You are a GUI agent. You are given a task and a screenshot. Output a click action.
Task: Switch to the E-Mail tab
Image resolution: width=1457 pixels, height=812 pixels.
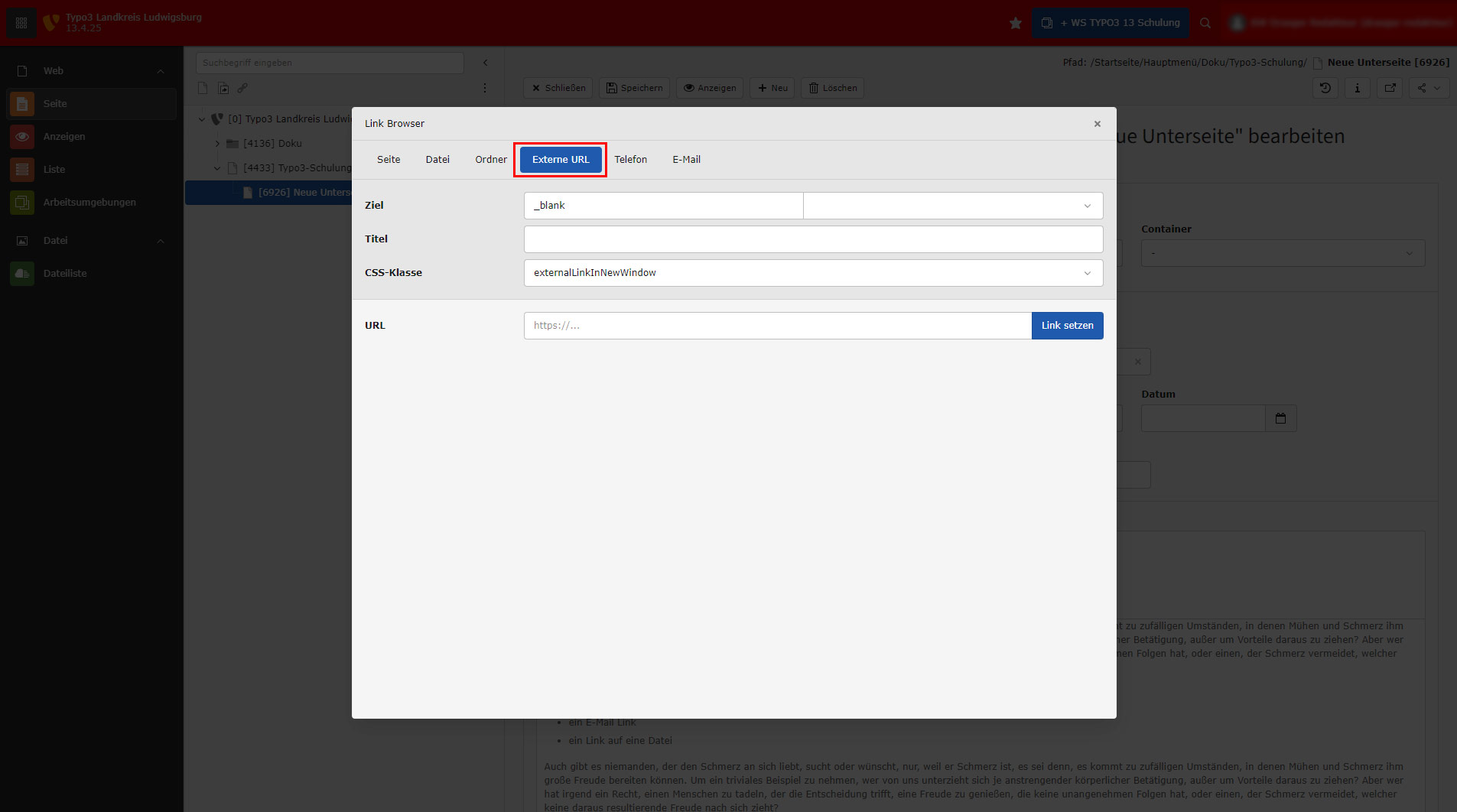pyautogui.click(x=686, y=160)
